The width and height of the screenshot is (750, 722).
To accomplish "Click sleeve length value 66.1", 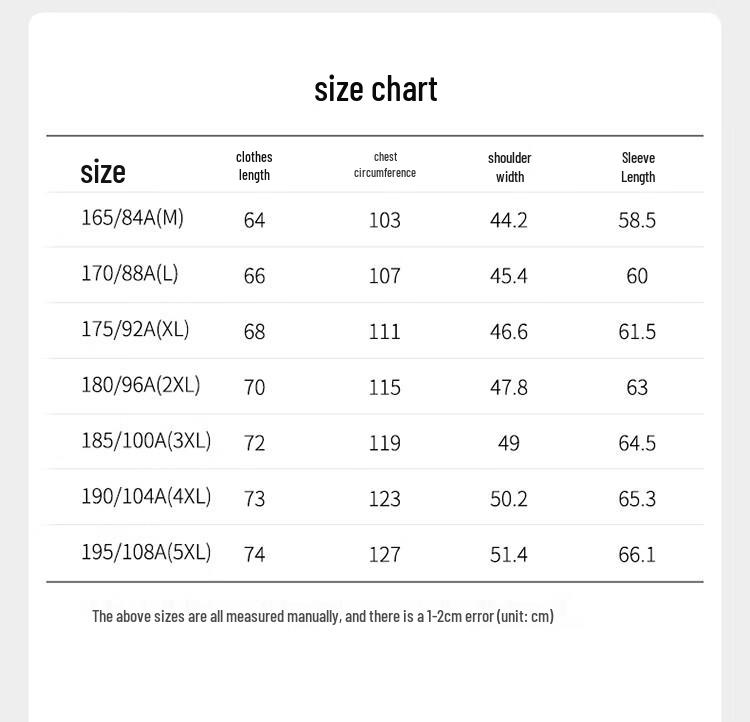I will pos(637,555).
